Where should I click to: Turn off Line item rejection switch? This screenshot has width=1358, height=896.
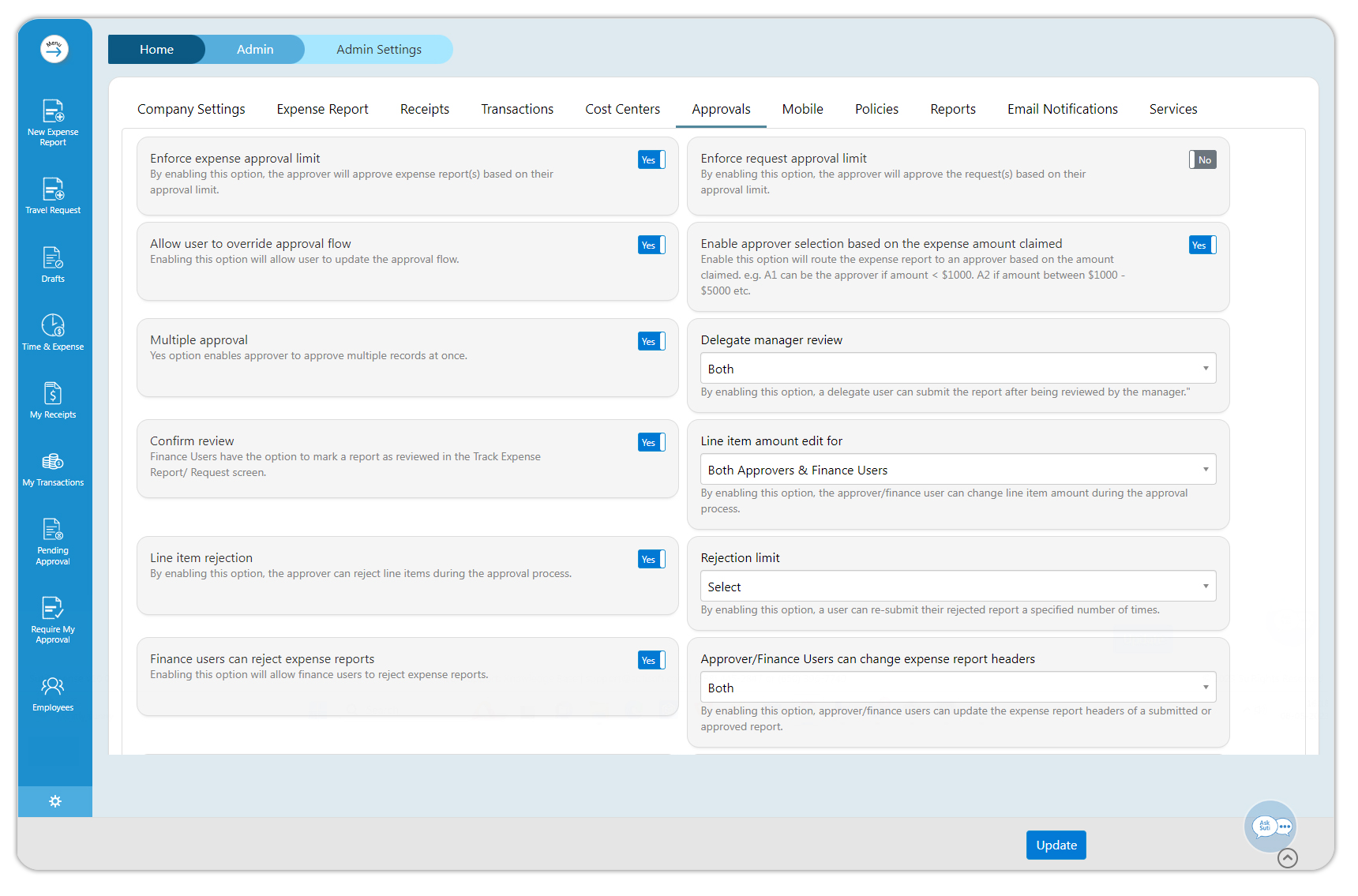(651, 559)
